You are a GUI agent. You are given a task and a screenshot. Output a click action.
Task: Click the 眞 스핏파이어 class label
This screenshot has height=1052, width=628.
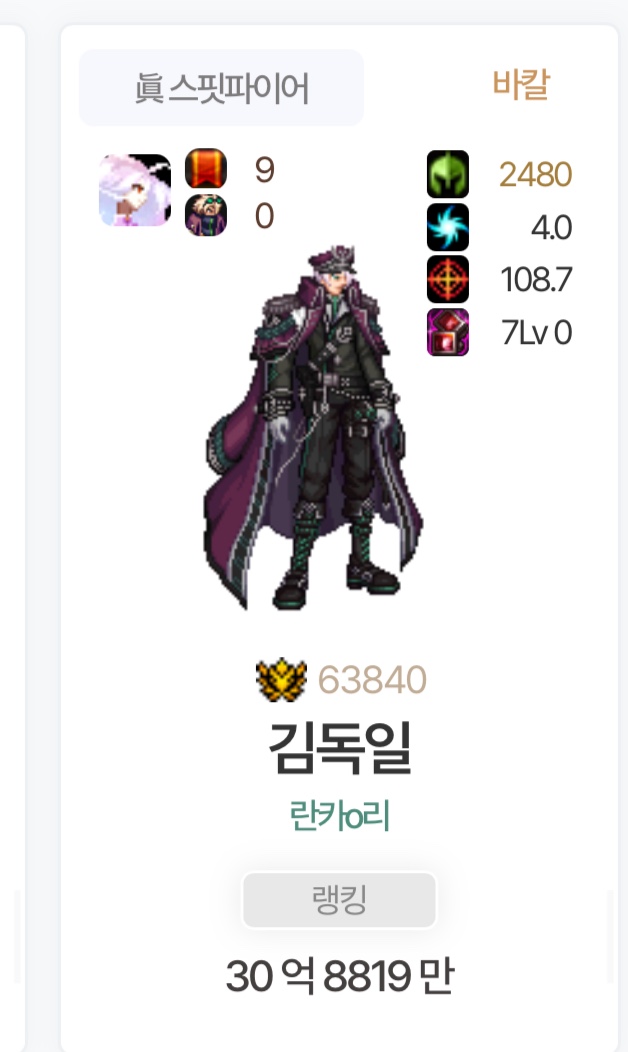click(x=221, y=88)
